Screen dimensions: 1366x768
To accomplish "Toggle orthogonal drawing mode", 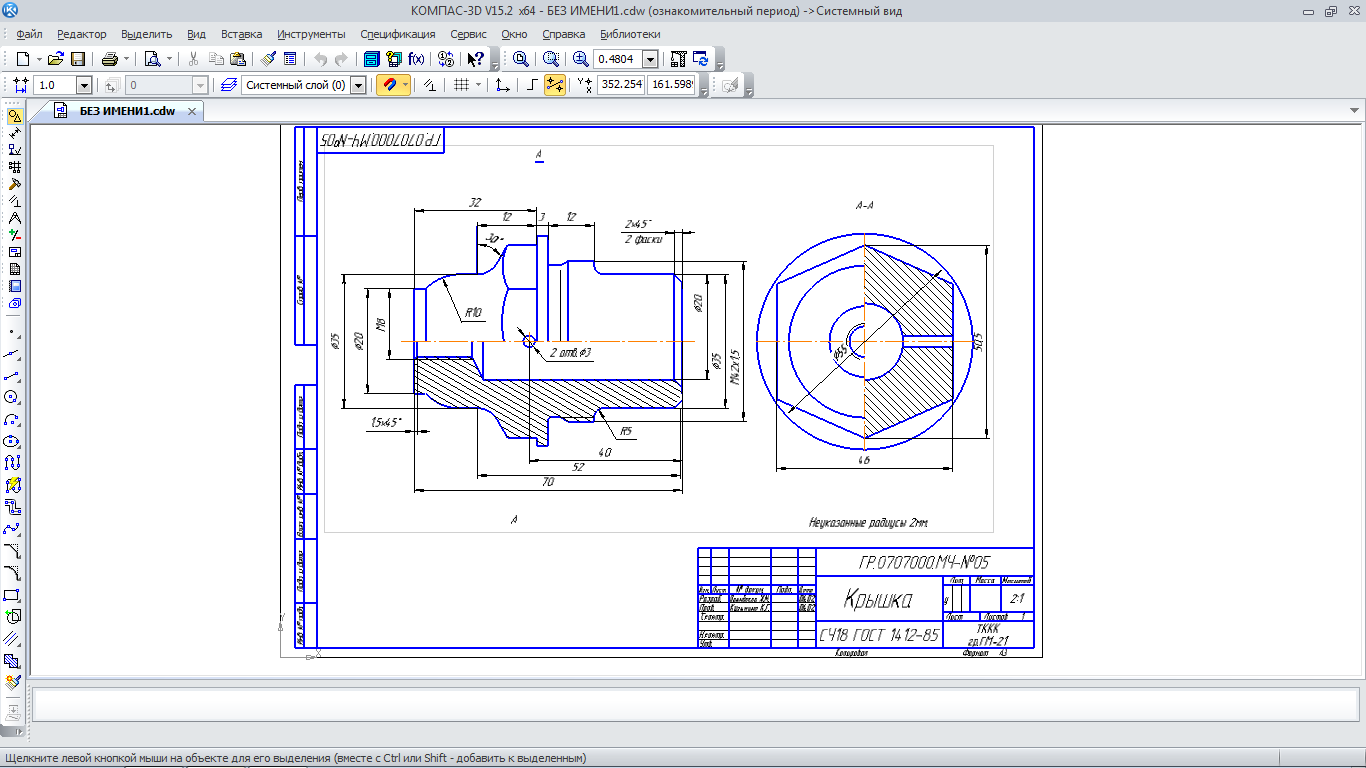I will click(532, 86).
